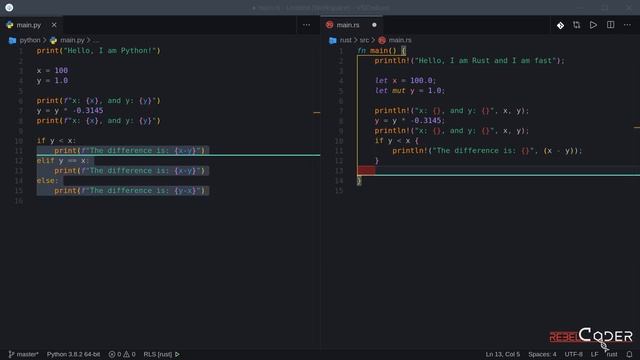Click Python line 'if y < x:'
640x360 pixels.
coord(56,140)
